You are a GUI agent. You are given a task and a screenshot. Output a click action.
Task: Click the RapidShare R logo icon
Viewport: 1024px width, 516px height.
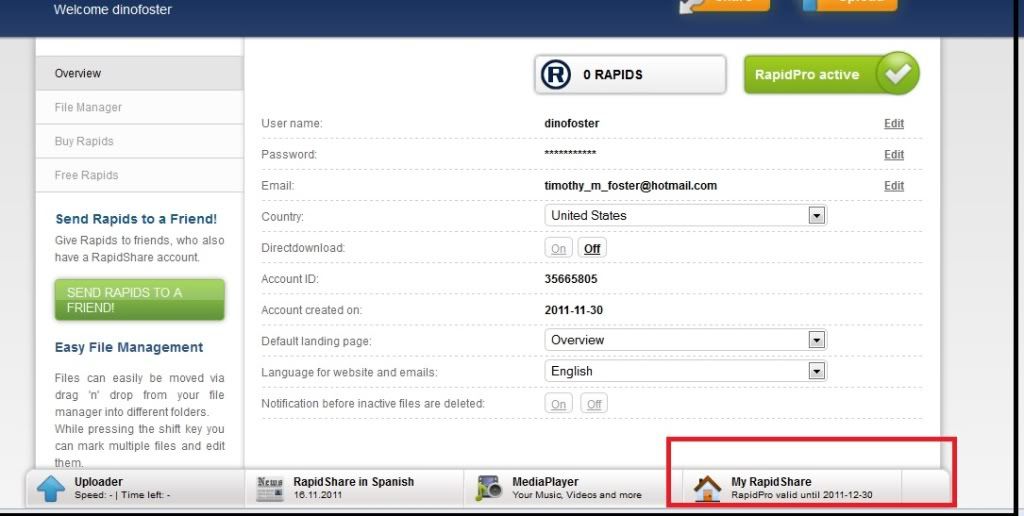556,74
